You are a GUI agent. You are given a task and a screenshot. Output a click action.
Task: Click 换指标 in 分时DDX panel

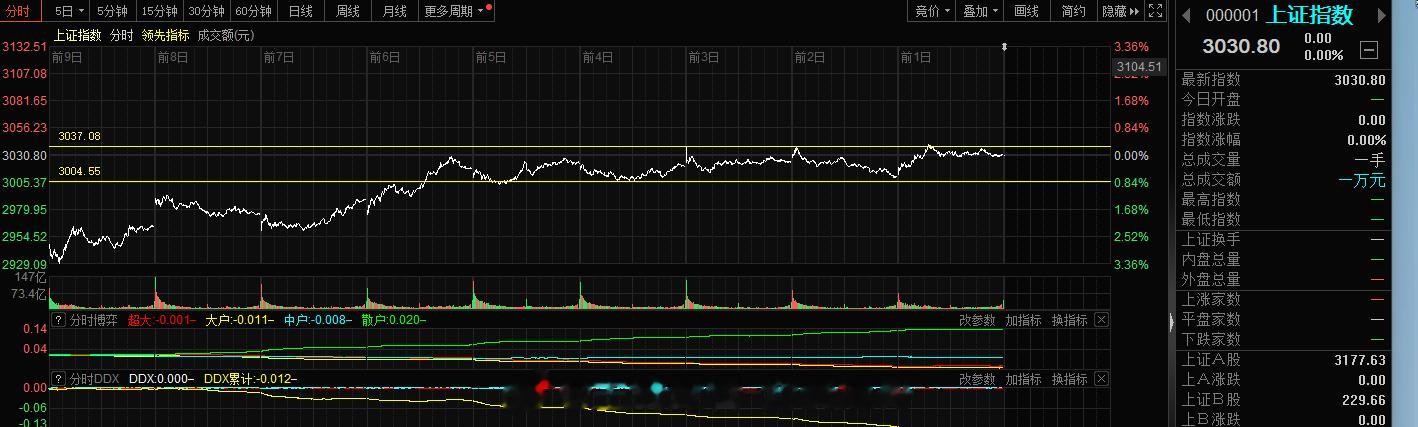tap(1069, 379)
